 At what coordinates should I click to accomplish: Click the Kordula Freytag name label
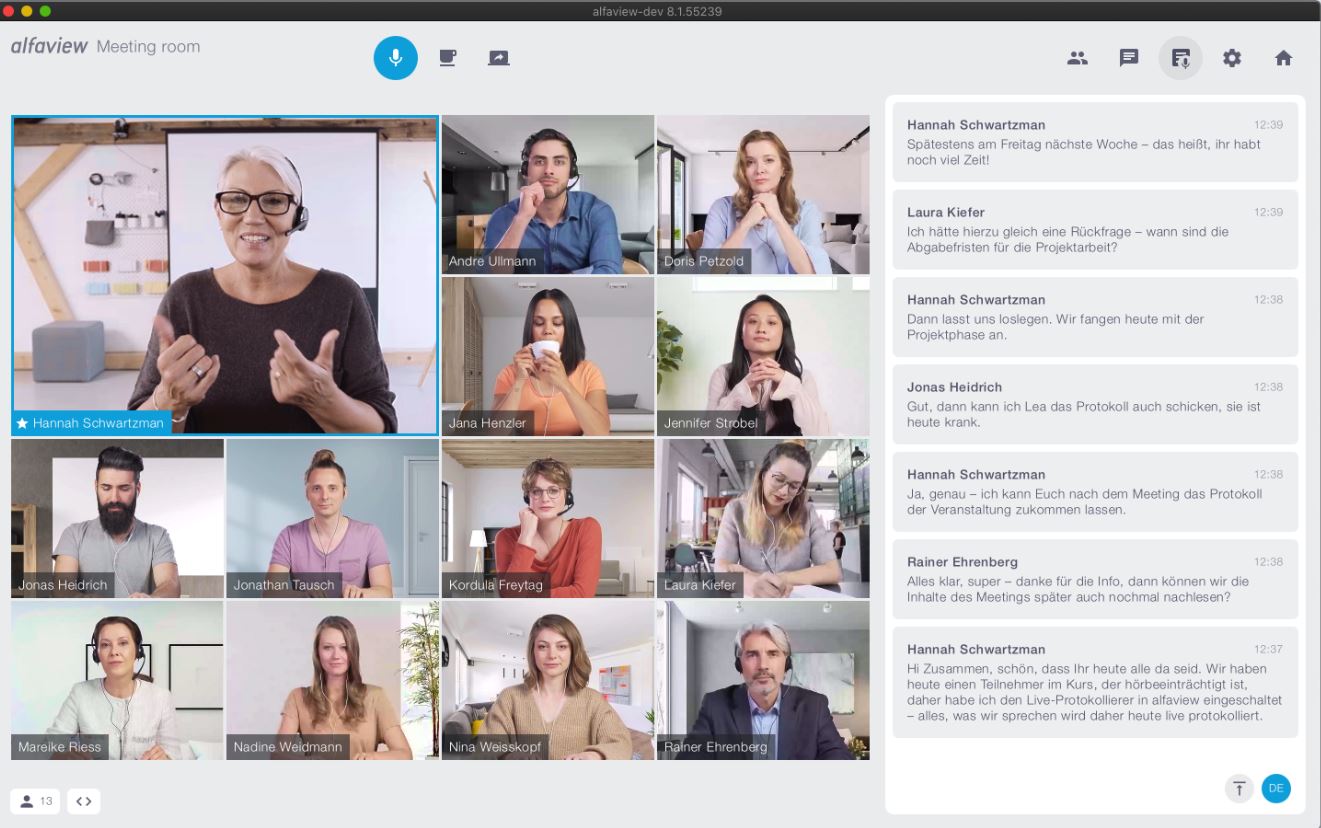click(x=496, y=585)
